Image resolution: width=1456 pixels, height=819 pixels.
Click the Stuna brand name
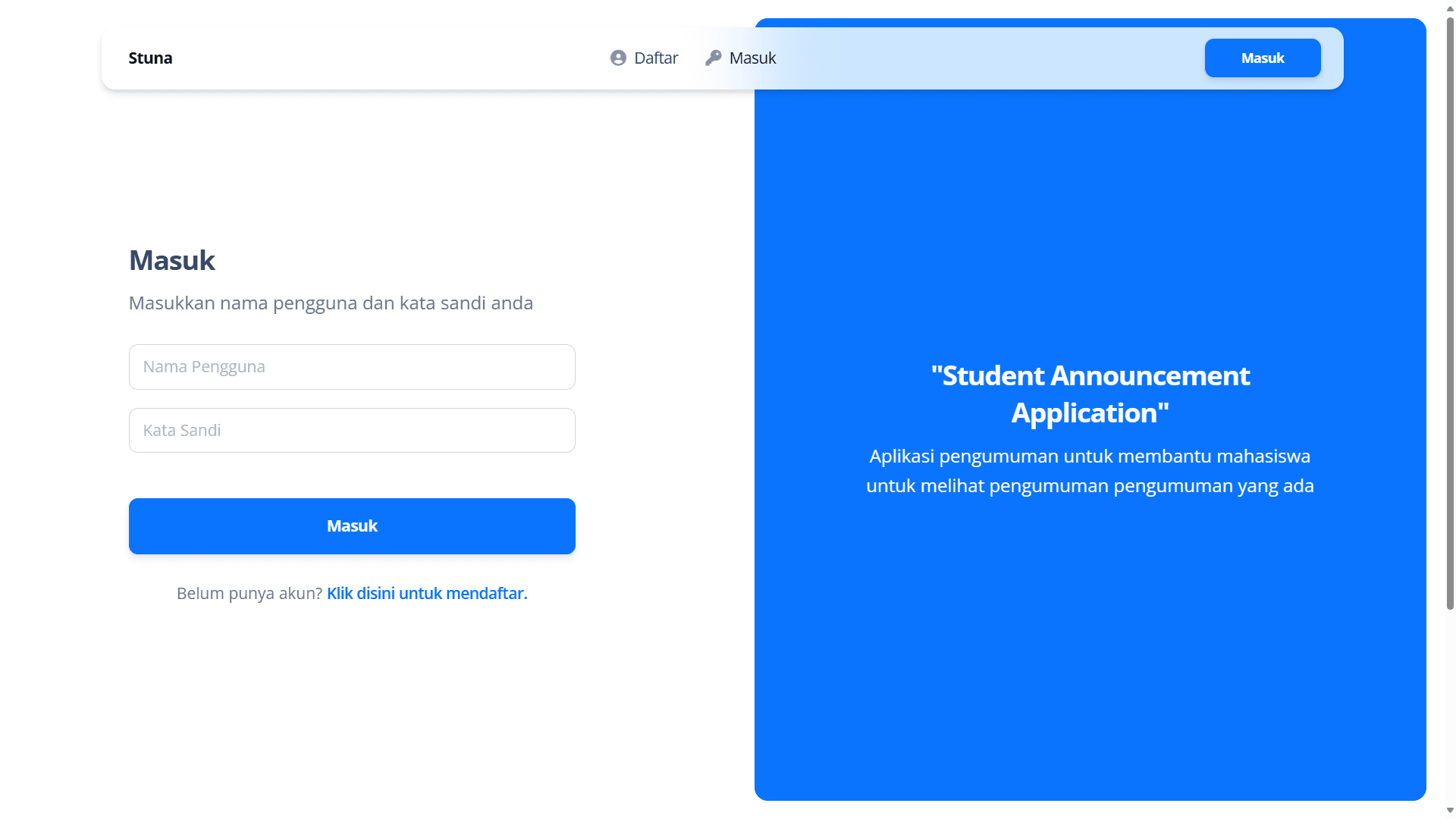(x=150, y=58)
